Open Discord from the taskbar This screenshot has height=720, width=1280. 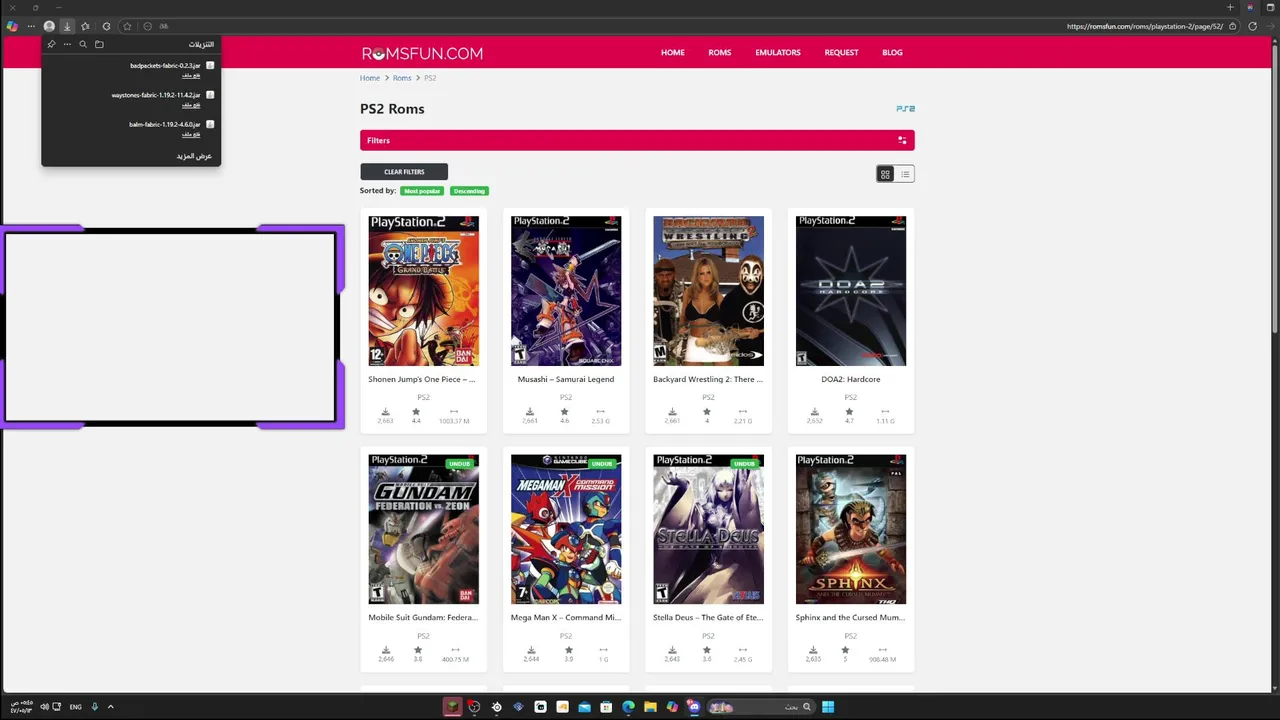point(694,707)
